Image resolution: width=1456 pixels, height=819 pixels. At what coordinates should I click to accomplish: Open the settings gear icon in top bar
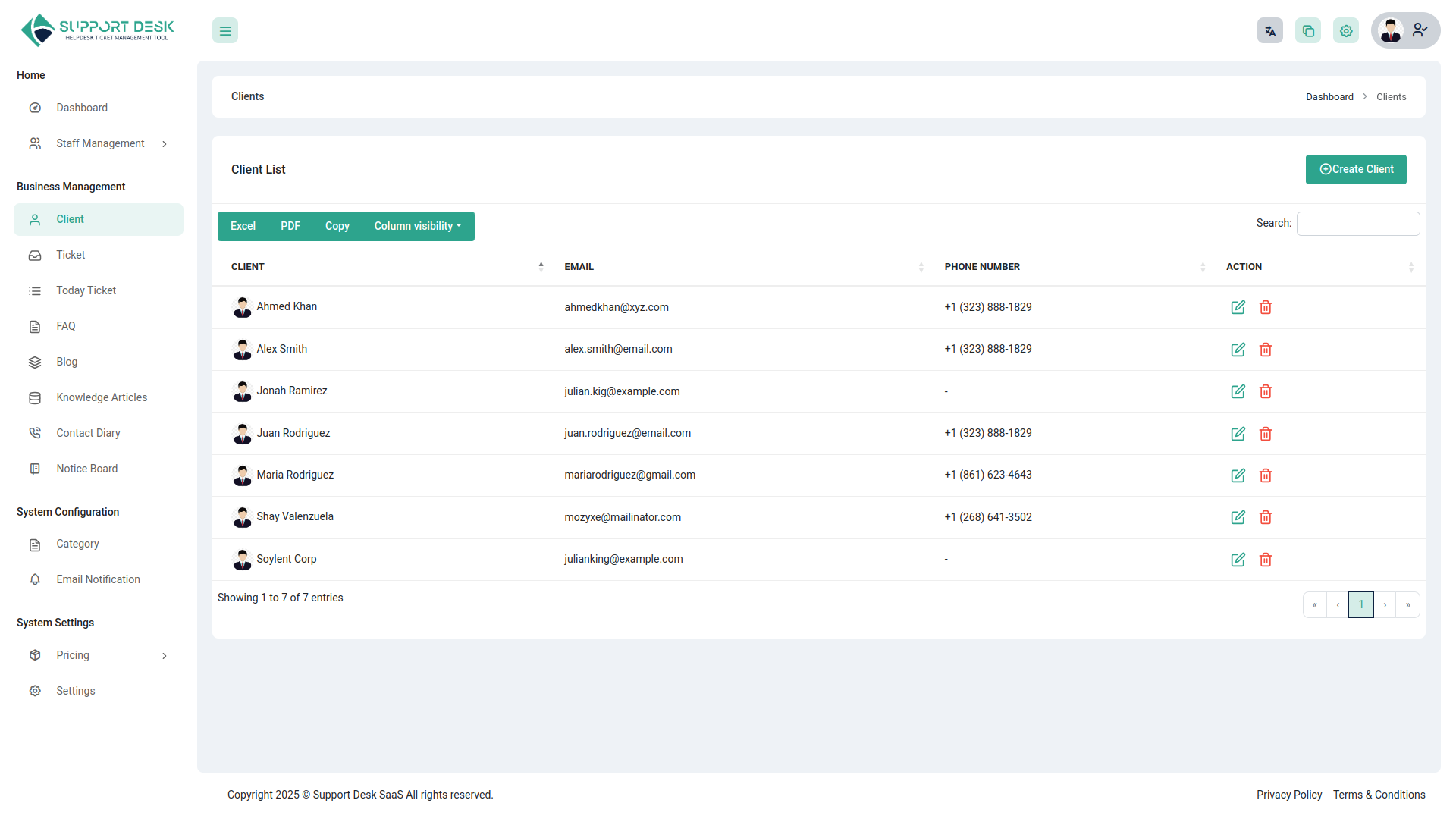tap(1346, 30)
